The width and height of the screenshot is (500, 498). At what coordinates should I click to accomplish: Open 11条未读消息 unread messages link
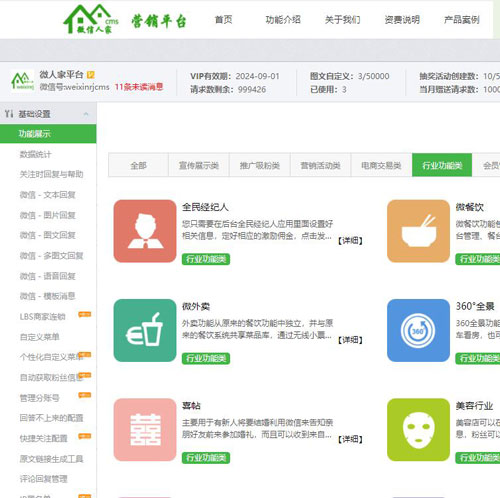pyautogui.click(x=139, y=87)
